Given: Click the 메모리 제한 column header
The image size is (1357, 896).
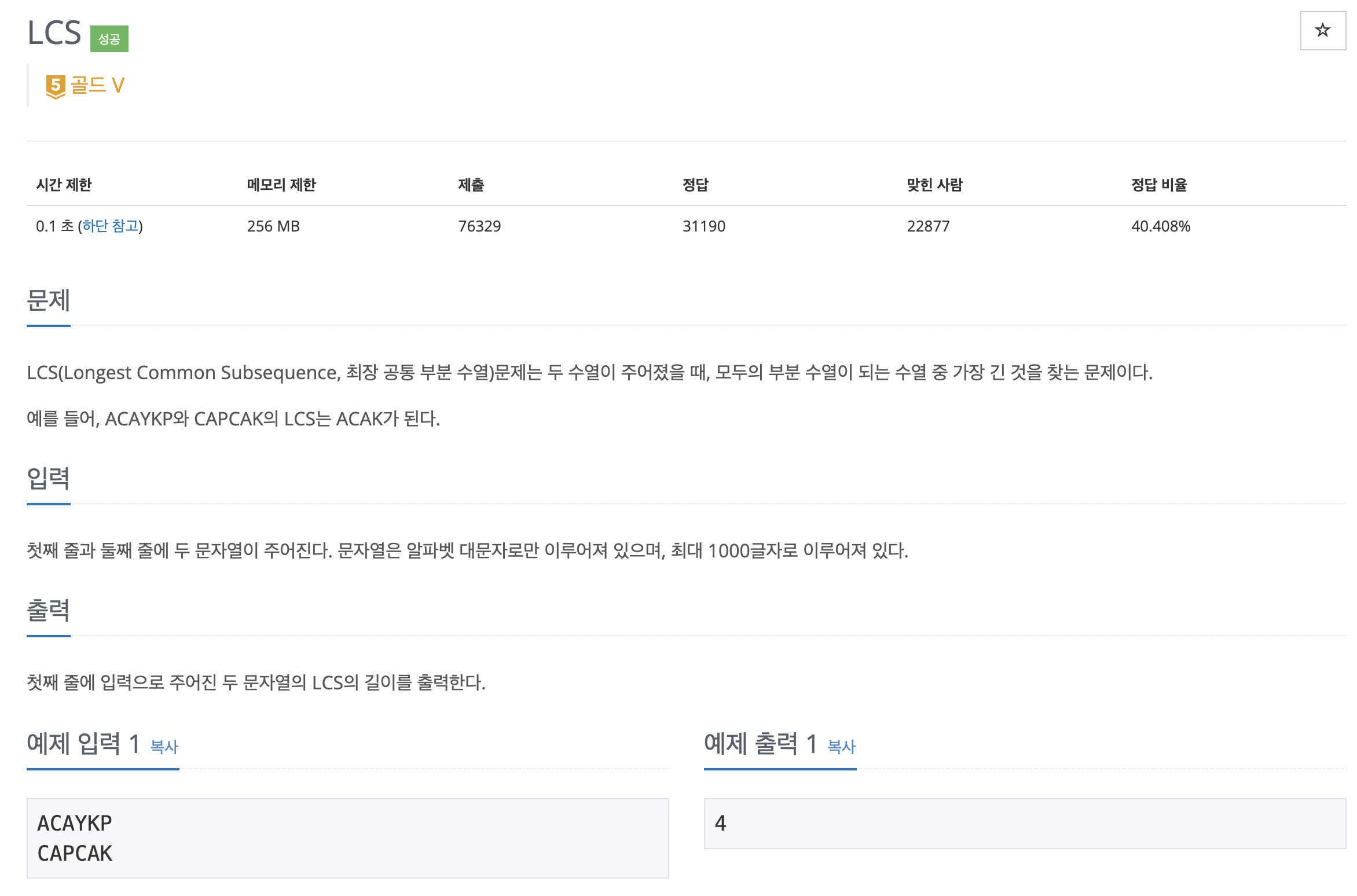Looking at the screenshot, I should (x=281, y=185).
